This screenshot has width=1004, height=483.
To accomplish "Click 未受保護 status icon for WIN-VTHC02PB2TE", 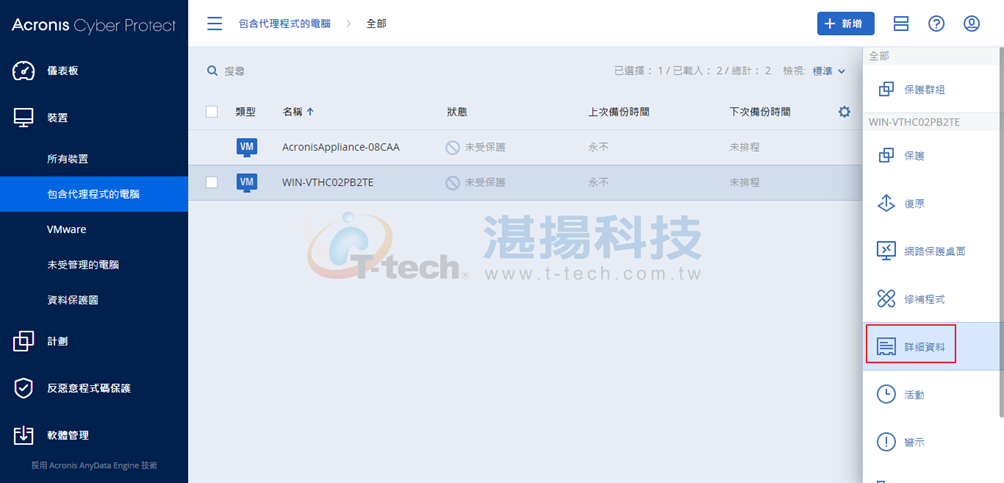I will 453,183.
